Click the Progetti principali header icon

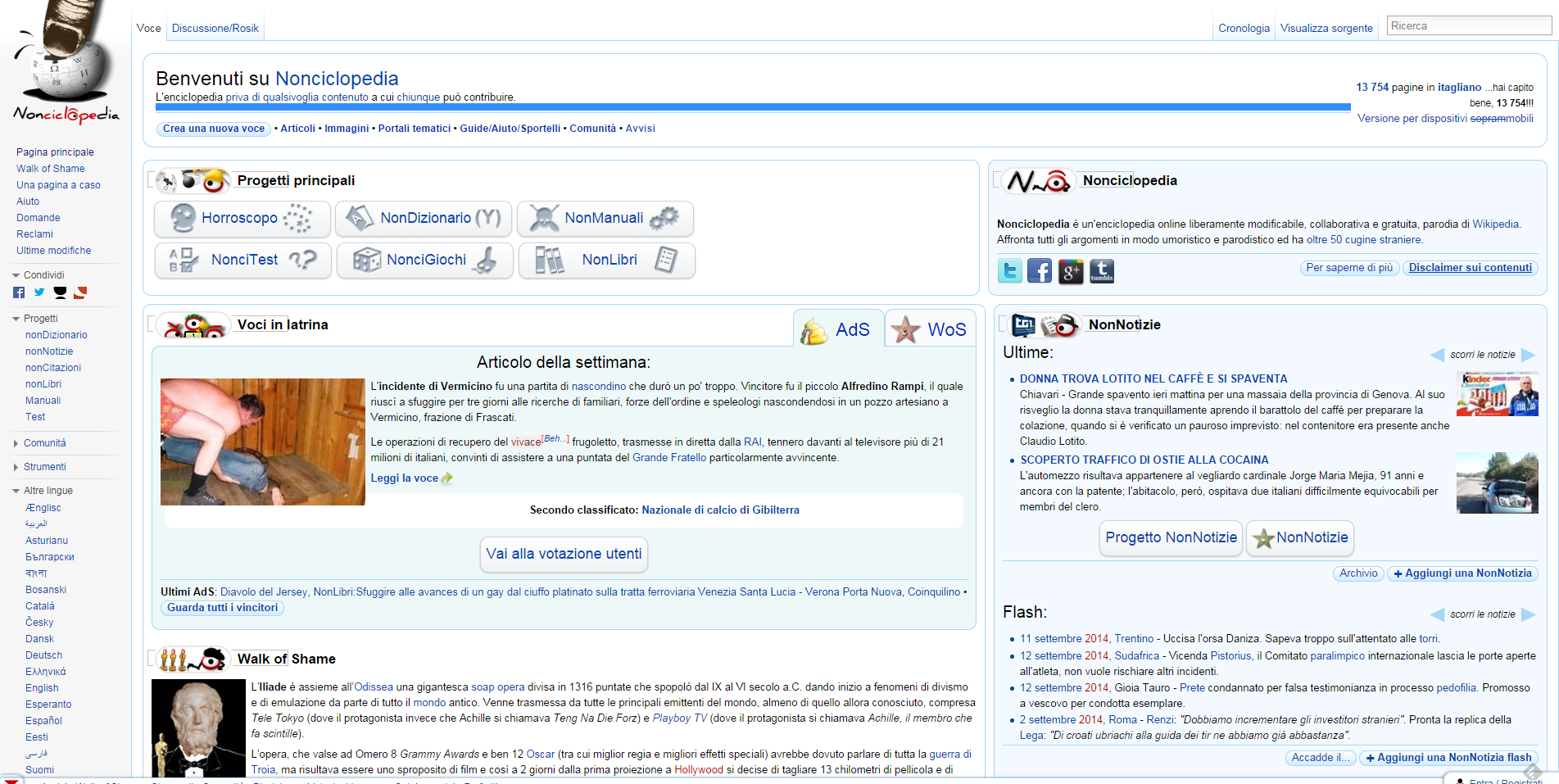pyautogui.click(x=193, y=180)
